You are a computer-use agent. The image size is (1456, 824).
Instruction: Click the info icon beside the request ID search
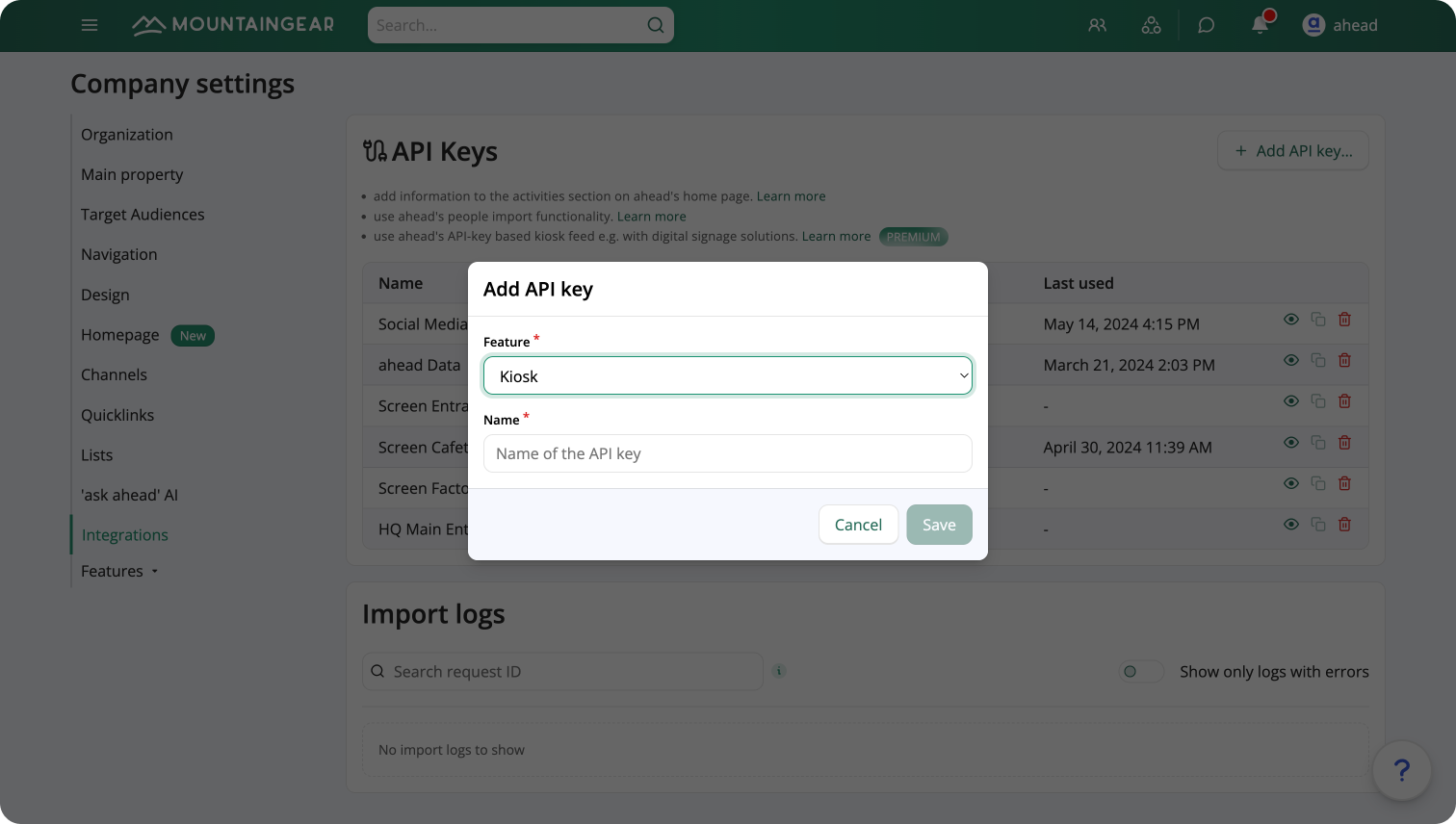click(x=778, y=671)
